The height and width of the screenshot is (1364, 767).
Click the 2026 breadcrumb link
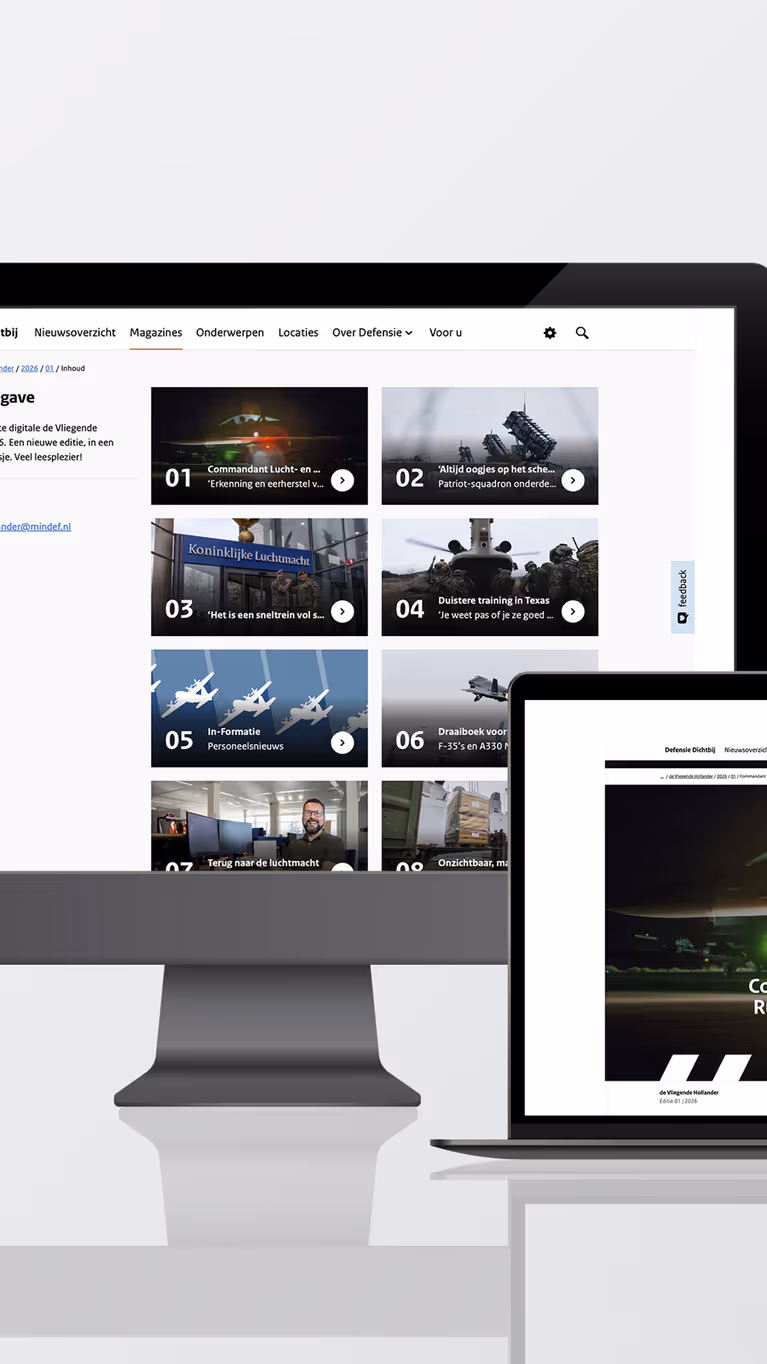29,369
